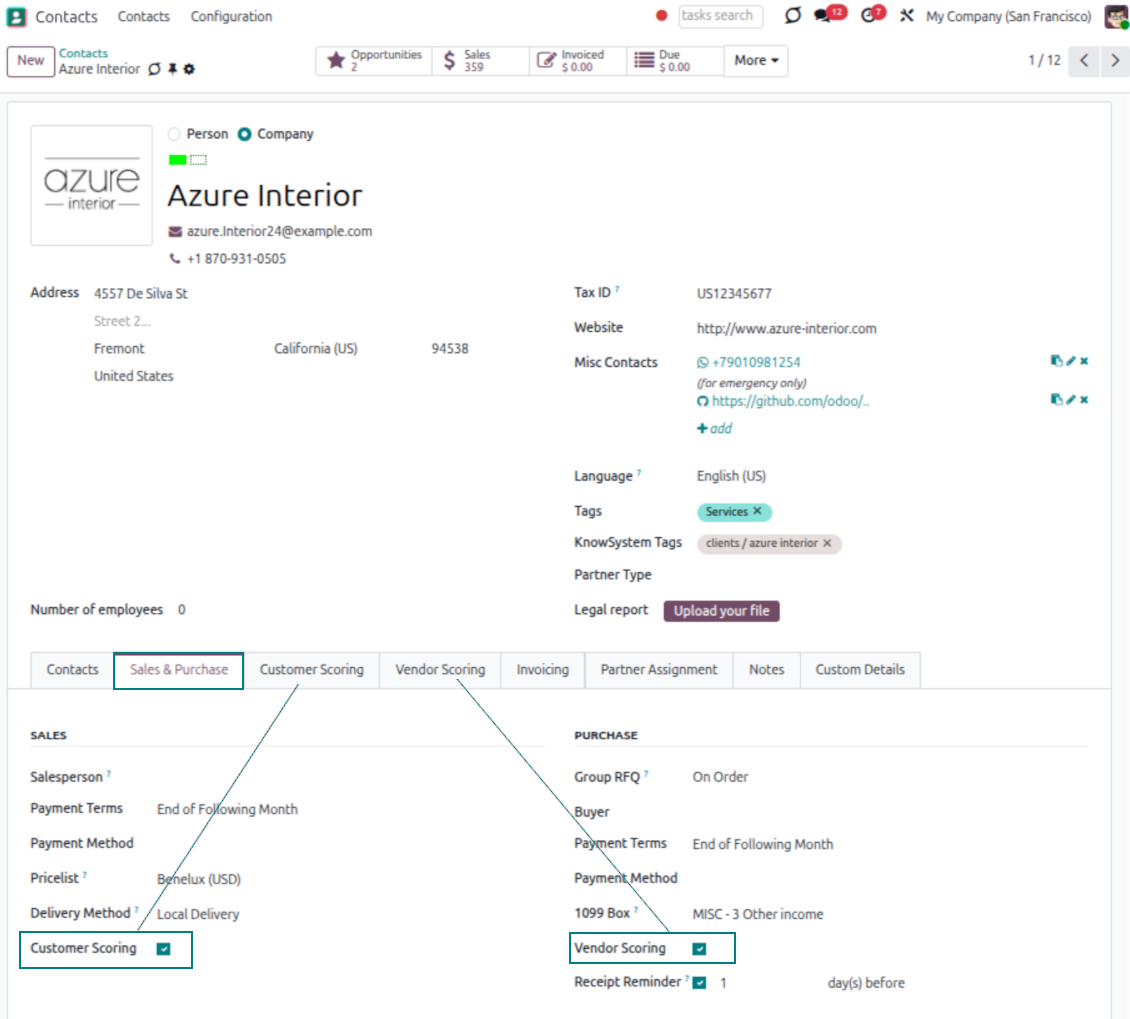
Task: Click the debug tools wrench icon
Action: (907, 16)
